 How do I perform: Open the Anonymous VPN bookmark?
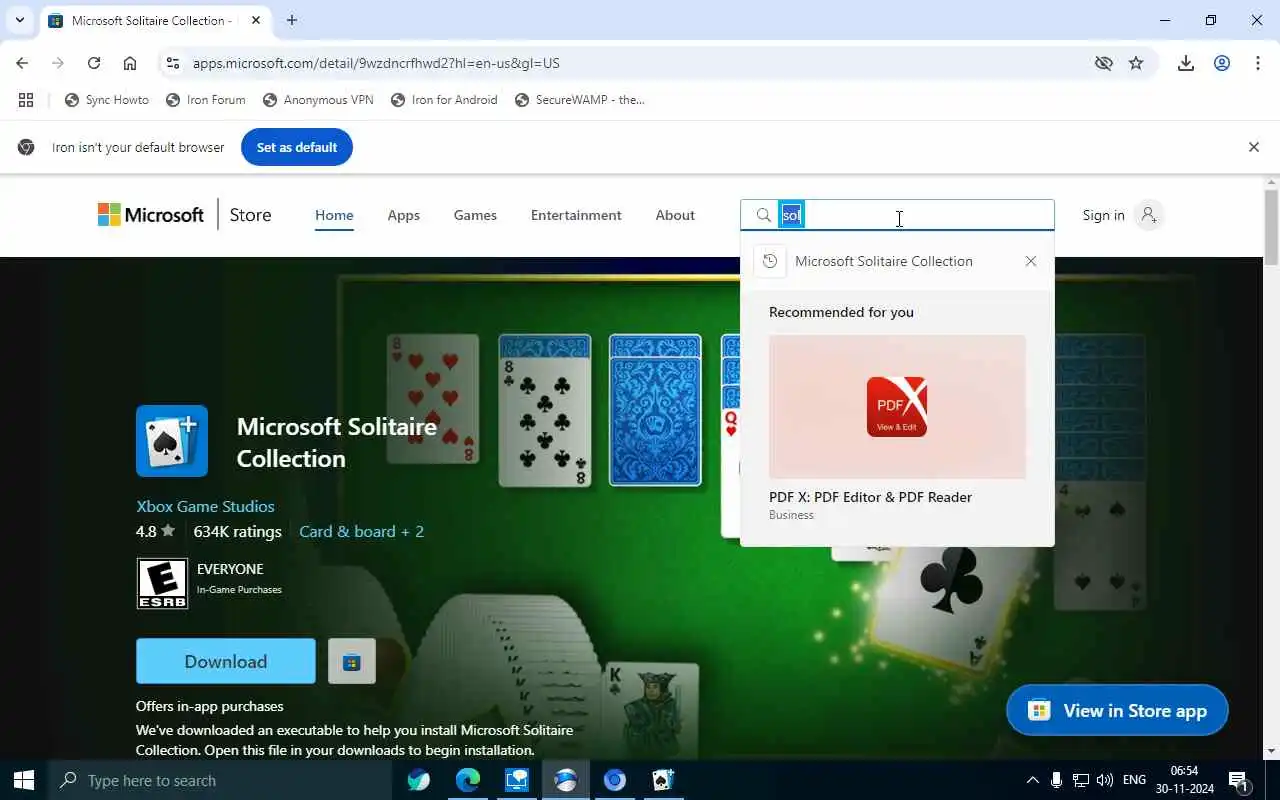pos(318,100)
